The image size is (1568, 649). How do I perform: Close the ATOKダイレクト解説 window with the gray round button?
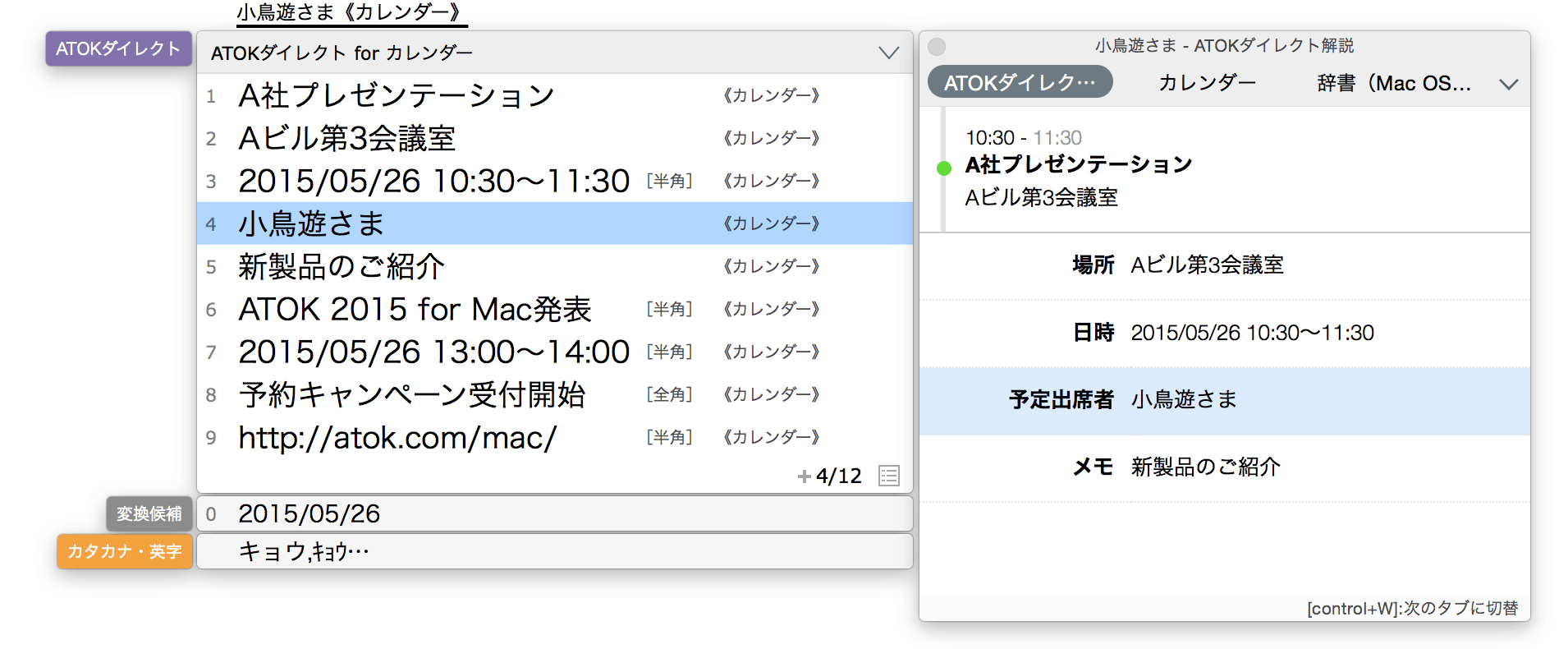(937, 47)
